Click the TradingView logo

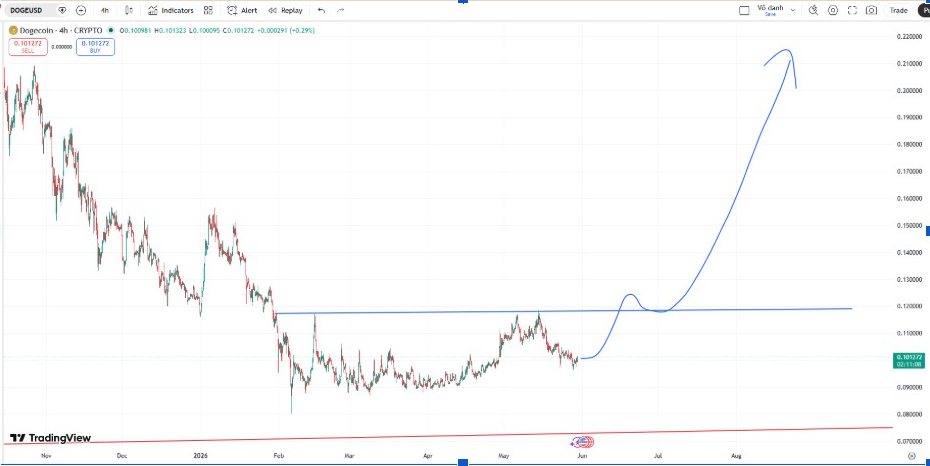[x=51, y=438]
